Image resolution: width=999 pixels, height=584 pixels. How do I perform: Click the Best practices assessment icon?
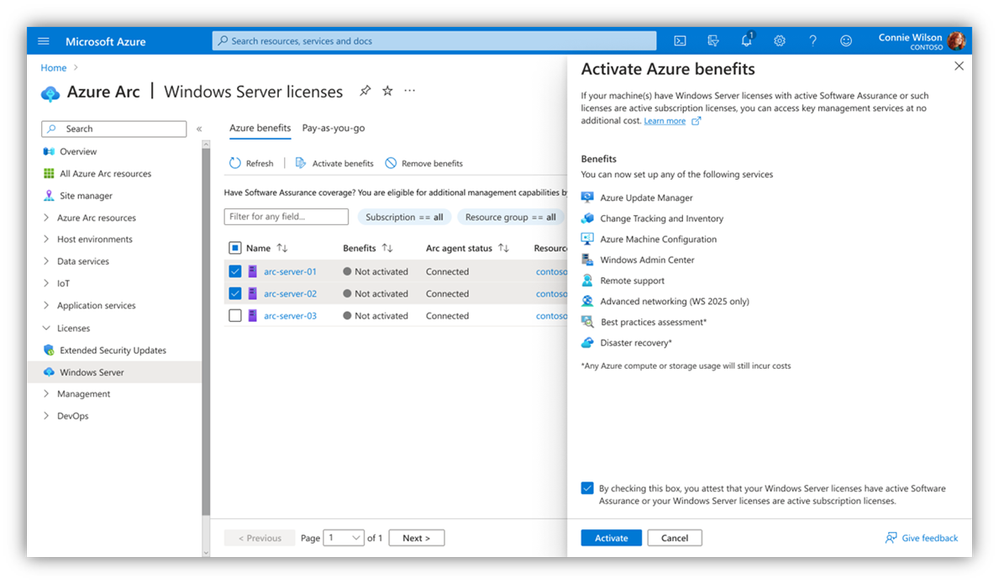point(587,322)
